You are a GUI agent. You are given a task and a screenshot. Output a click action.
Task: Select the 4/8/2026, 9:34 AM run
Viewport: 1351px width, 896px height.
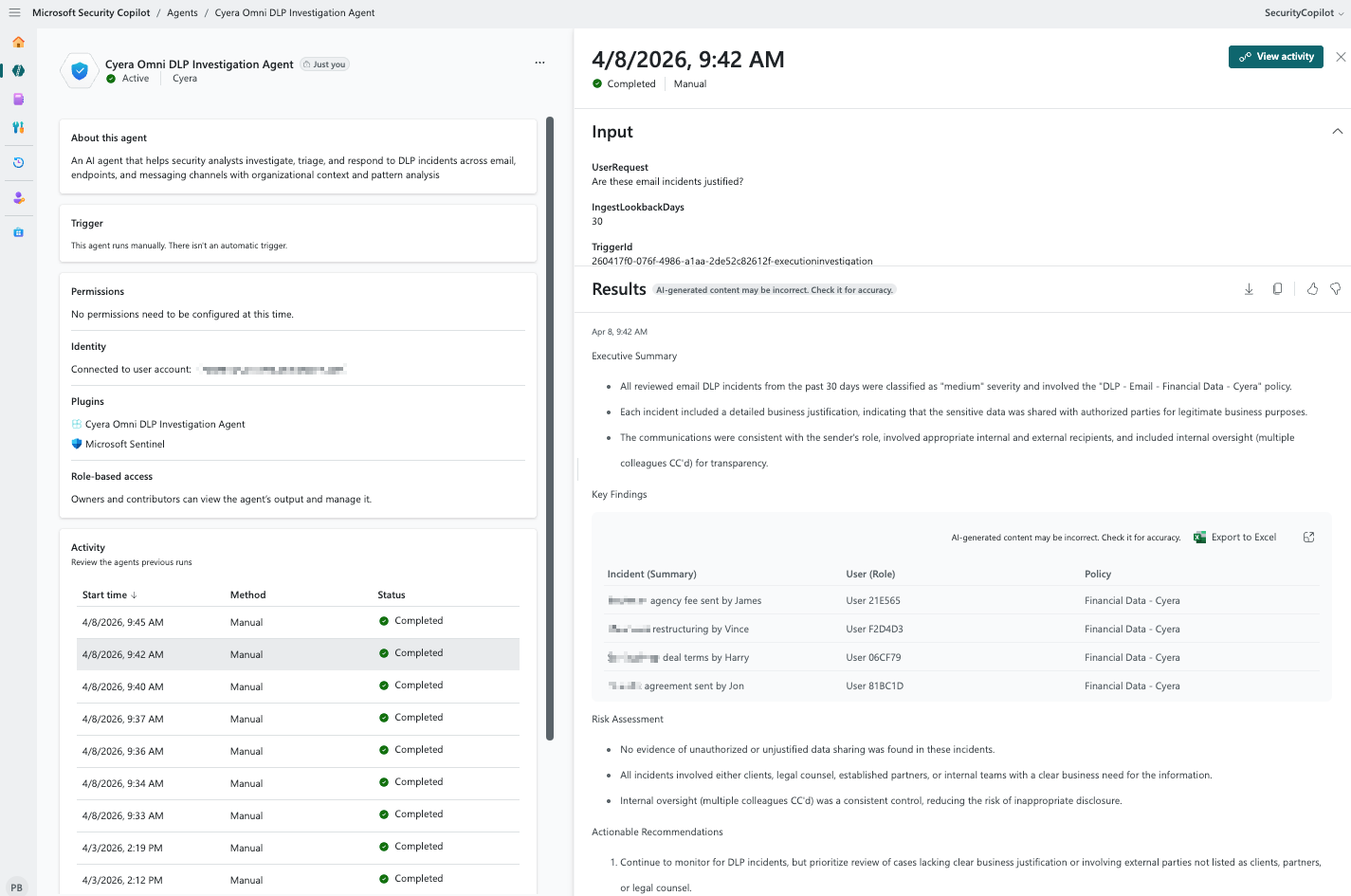(298, 783)
